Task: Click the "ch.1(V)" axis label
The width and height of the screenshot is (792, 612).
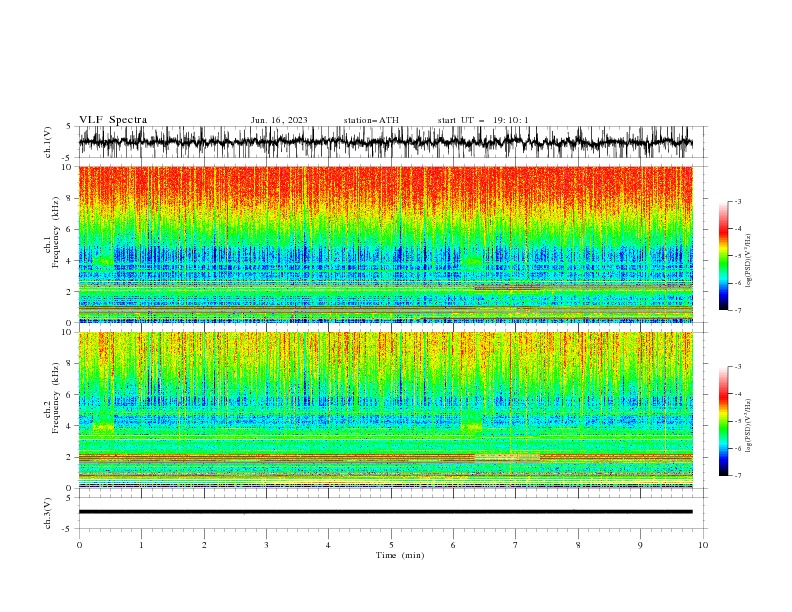Action: [48, 142]
